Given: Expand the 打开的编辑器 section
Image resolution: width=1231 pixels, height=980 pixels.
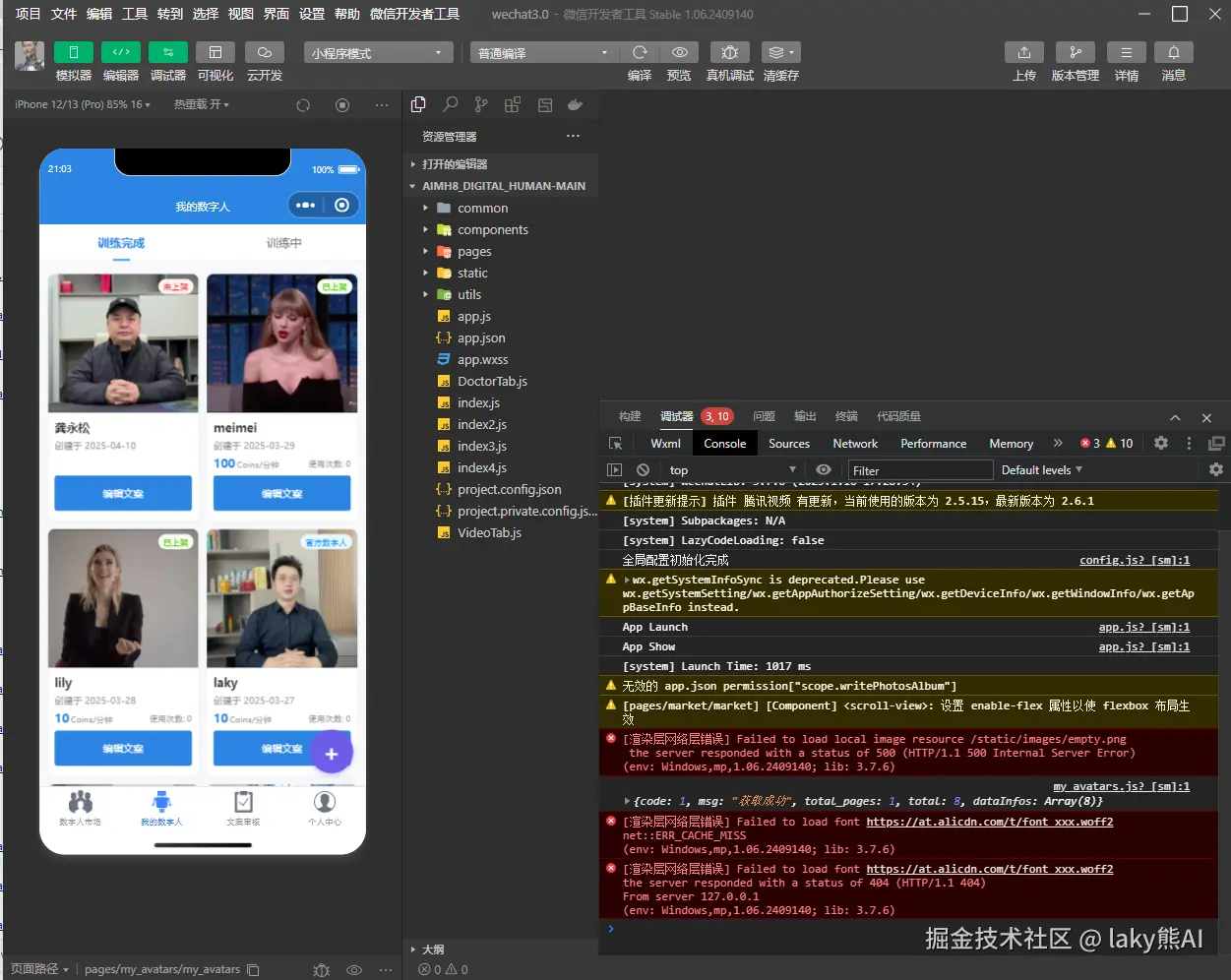Looking at the screenshot, I should click(501, 164).
